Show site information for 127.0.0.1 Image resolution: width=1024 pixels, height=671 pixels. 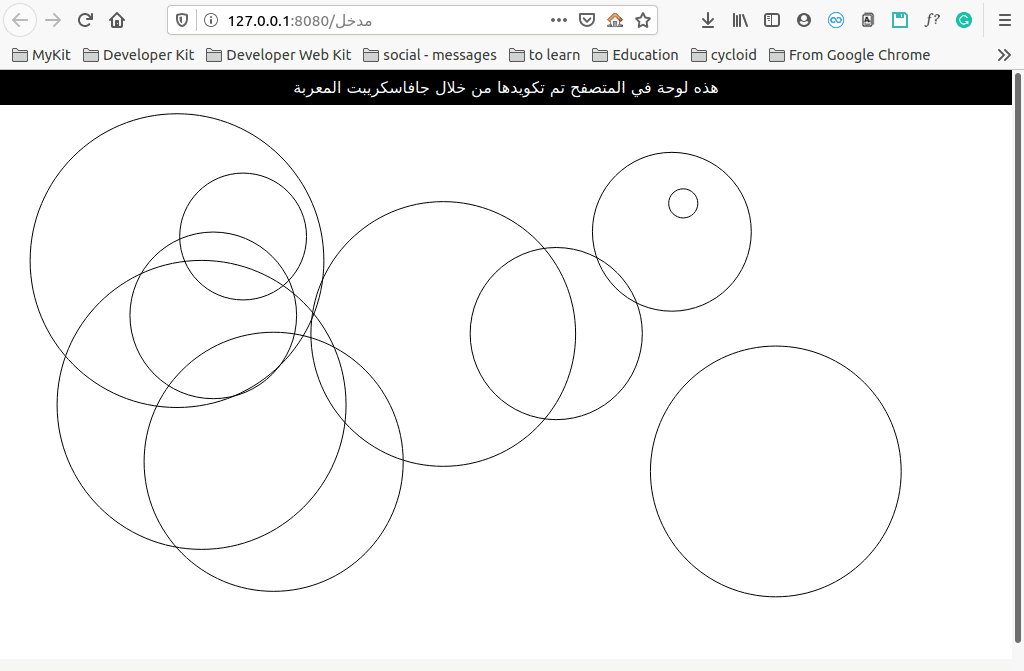210,20
